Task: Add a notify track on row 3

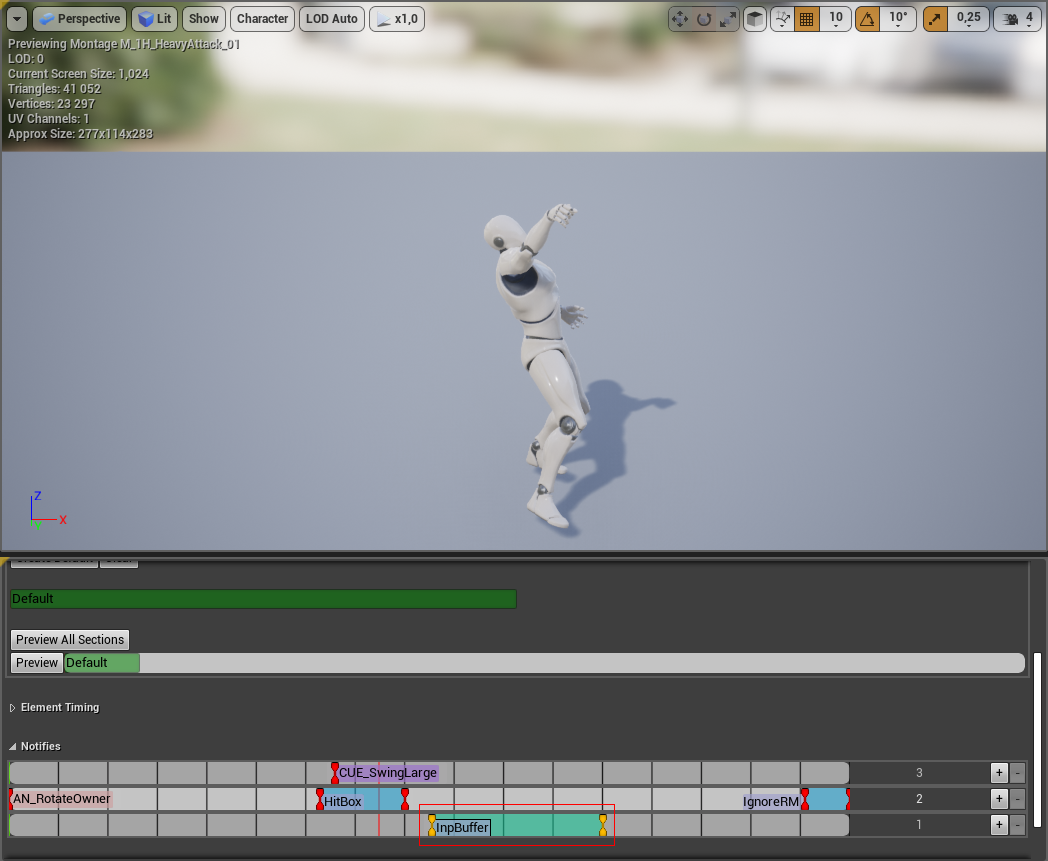Action: point(998,773)
